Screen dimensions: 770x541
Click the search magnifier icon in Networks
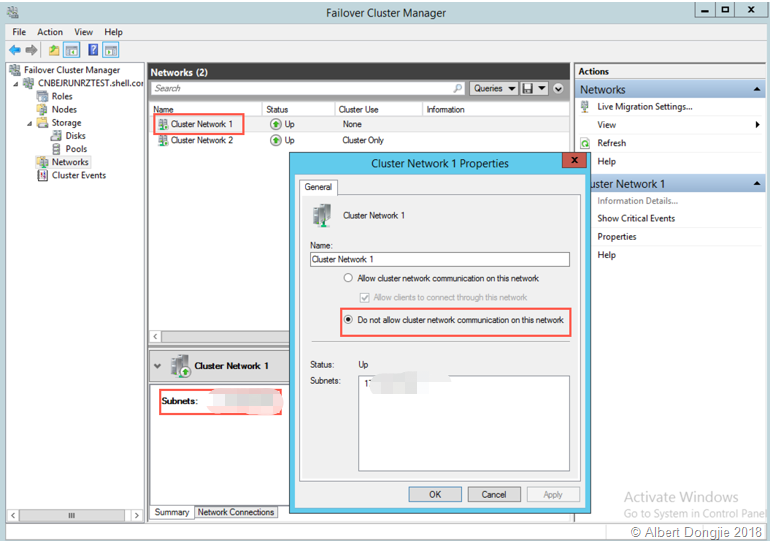point(458,88)
